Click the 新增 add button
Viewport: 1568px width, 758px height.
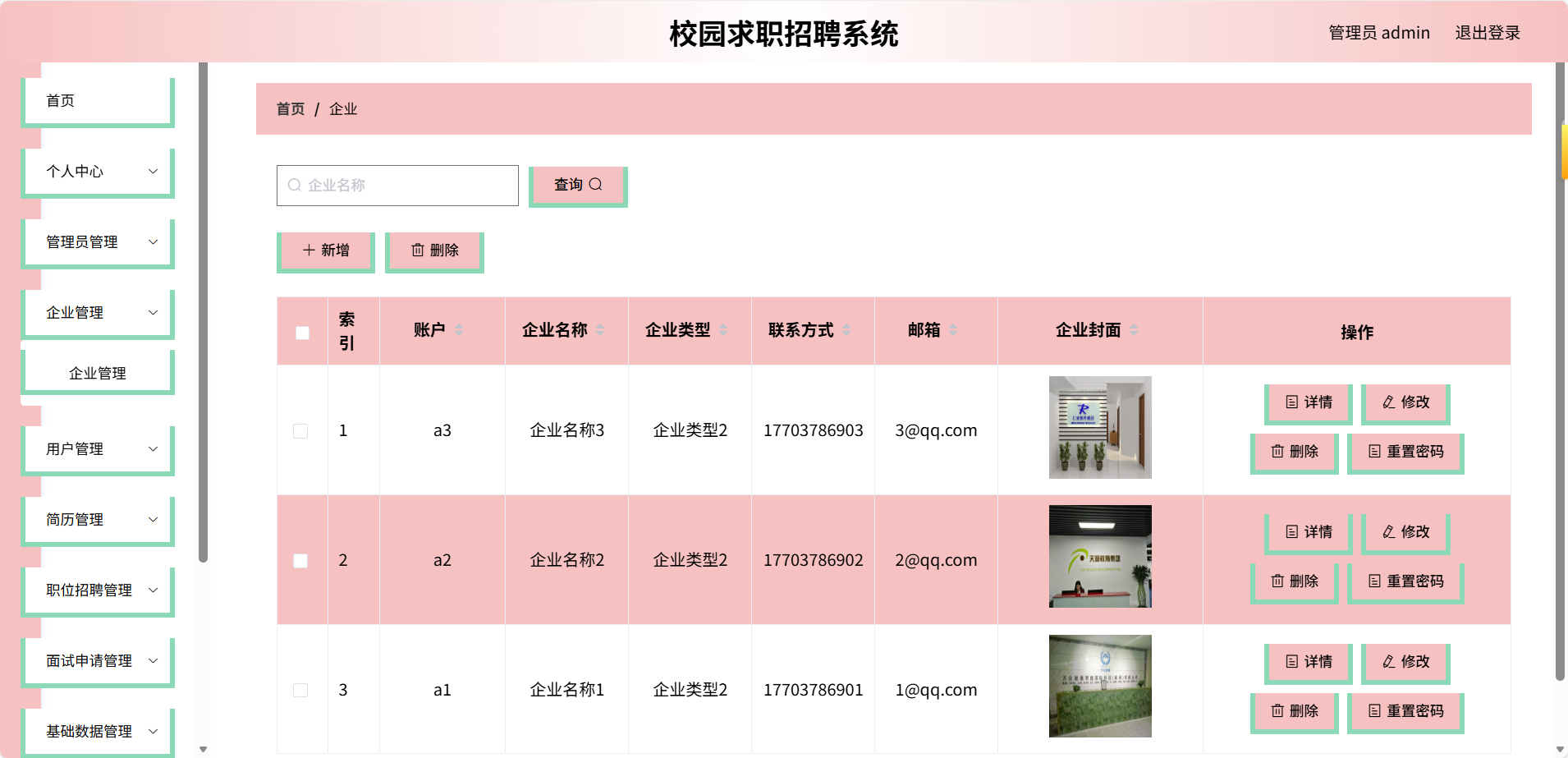[326, 251]
